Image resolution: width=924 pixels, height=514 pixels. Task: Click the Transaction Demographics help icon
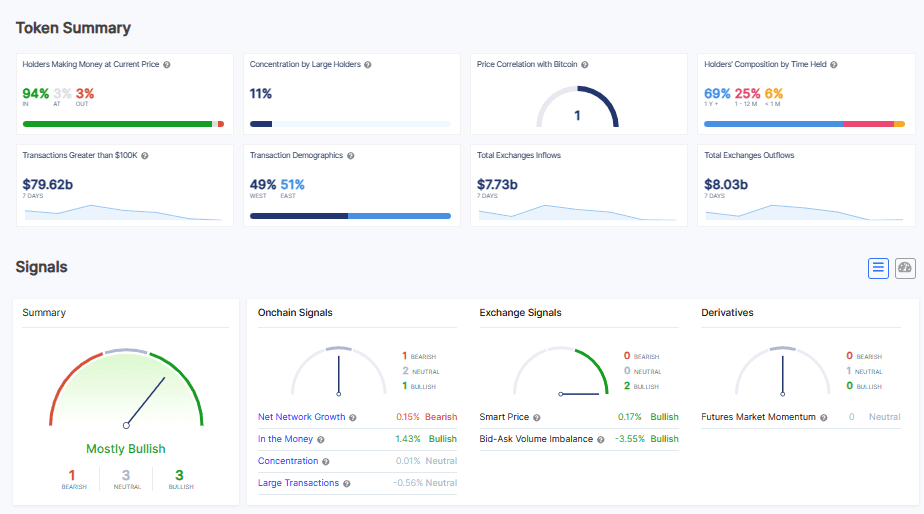click(x=351, y=156)
